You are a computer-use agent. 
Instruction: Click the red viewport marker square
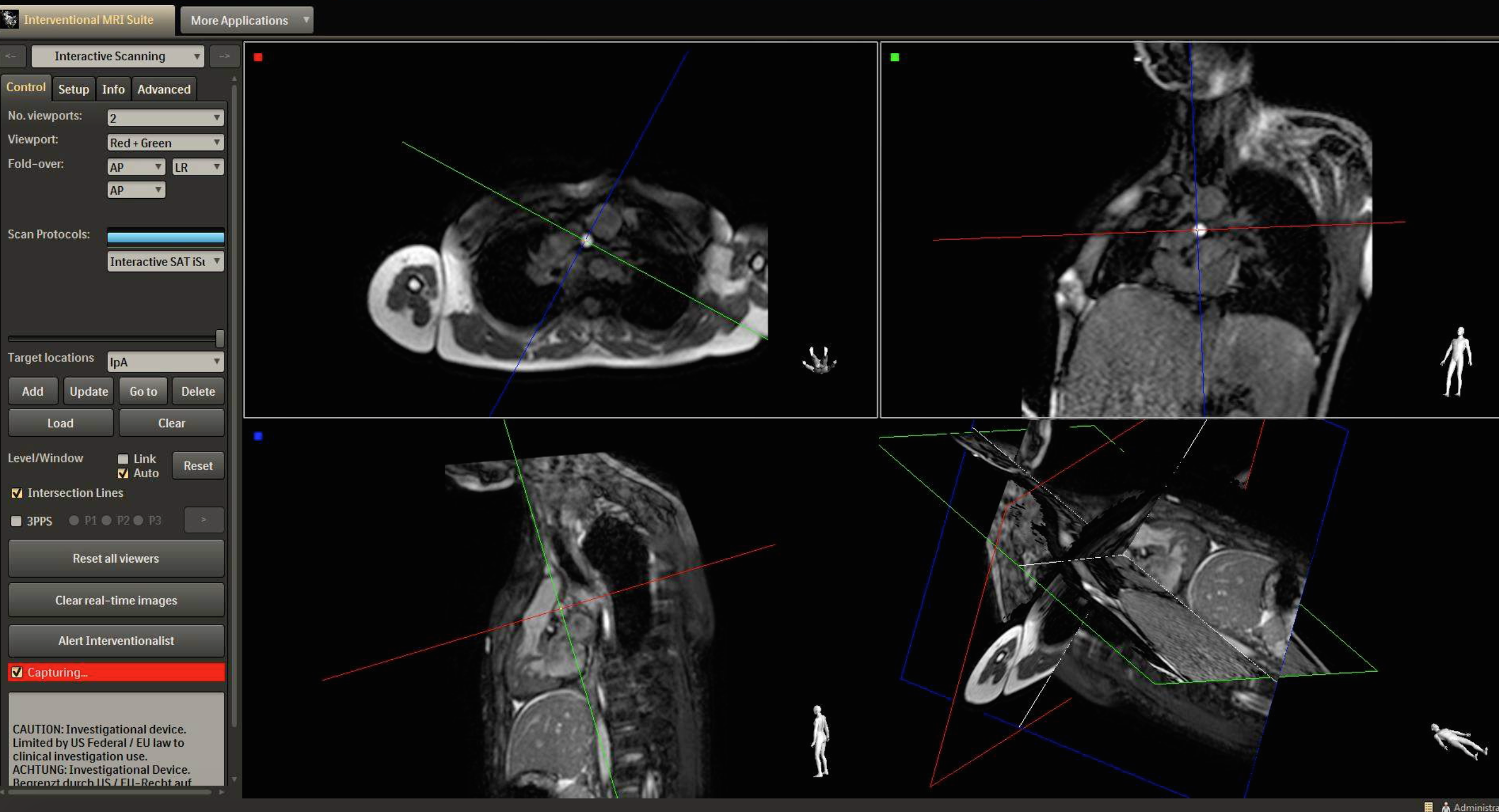[x=258, y=57]
